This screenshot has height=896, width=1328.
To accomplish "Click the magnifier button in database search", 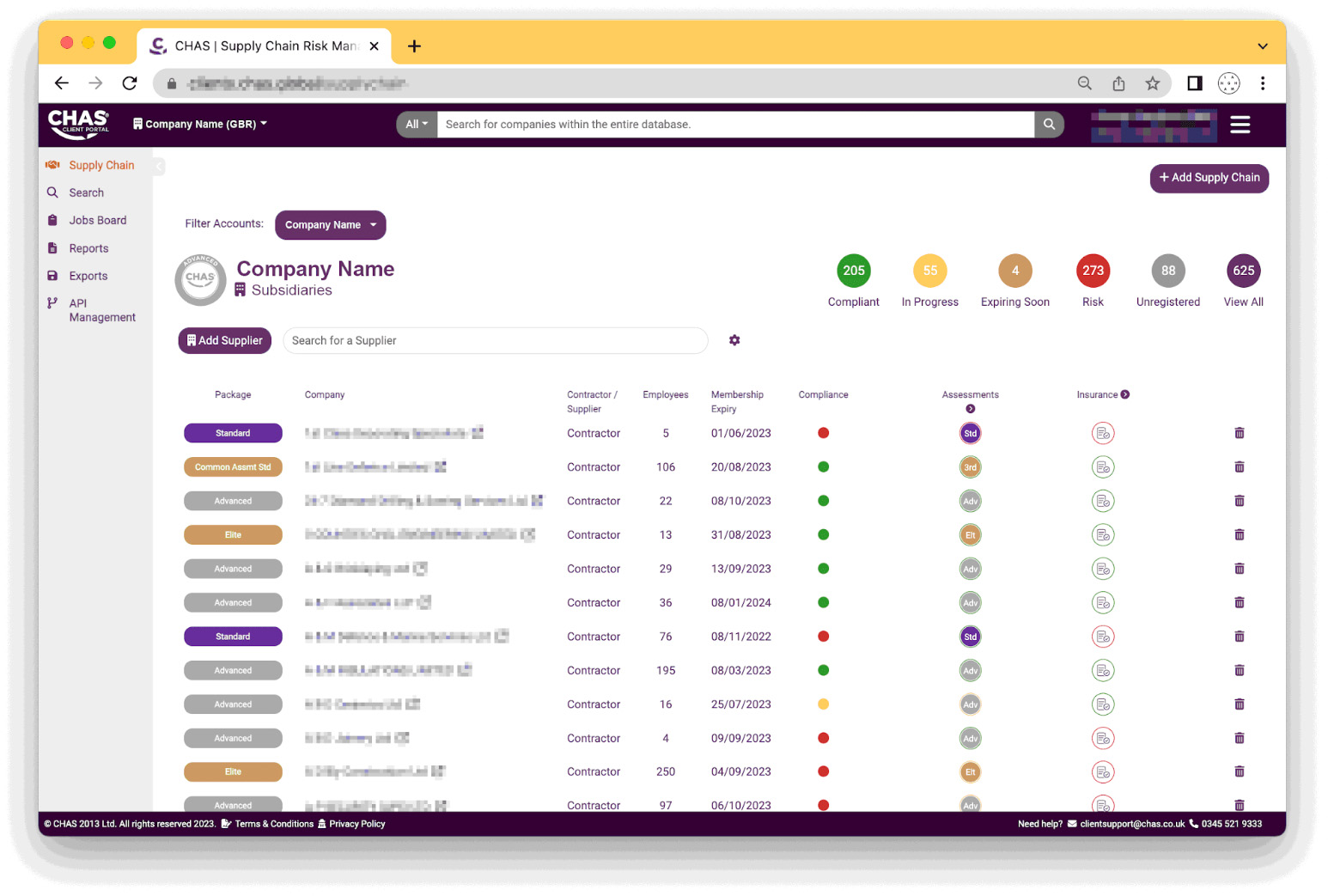I will point(1049,125).
